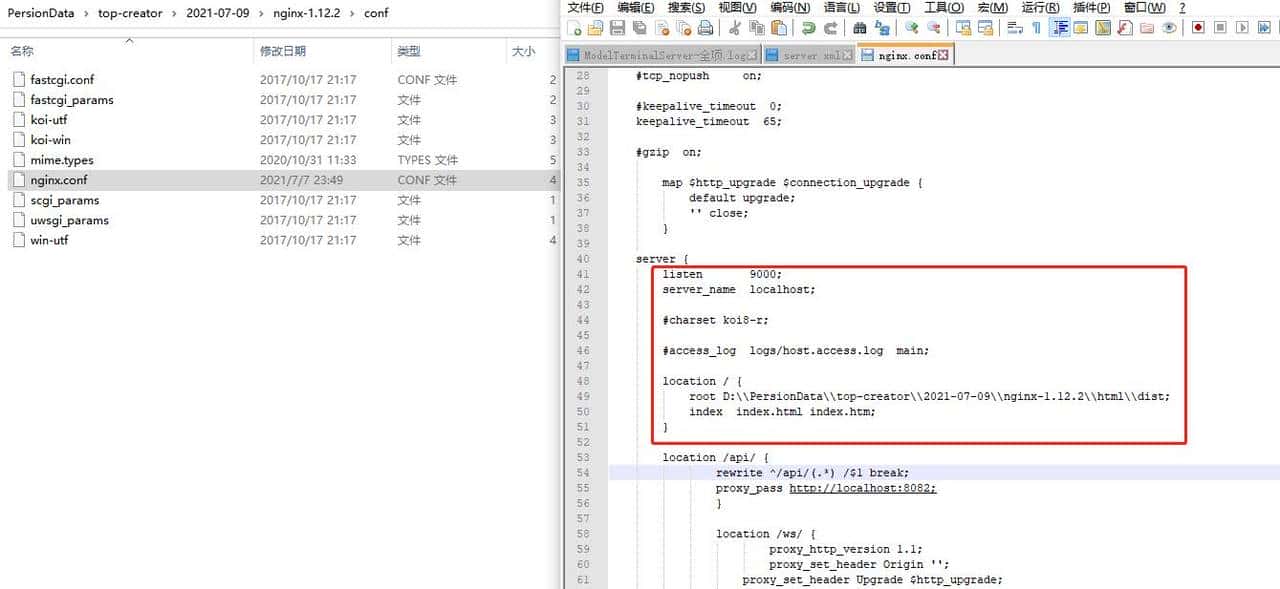The image size is (1280, 589).
Task: Click the Zoom In toolbar icon
Action: tap(911, 28)
